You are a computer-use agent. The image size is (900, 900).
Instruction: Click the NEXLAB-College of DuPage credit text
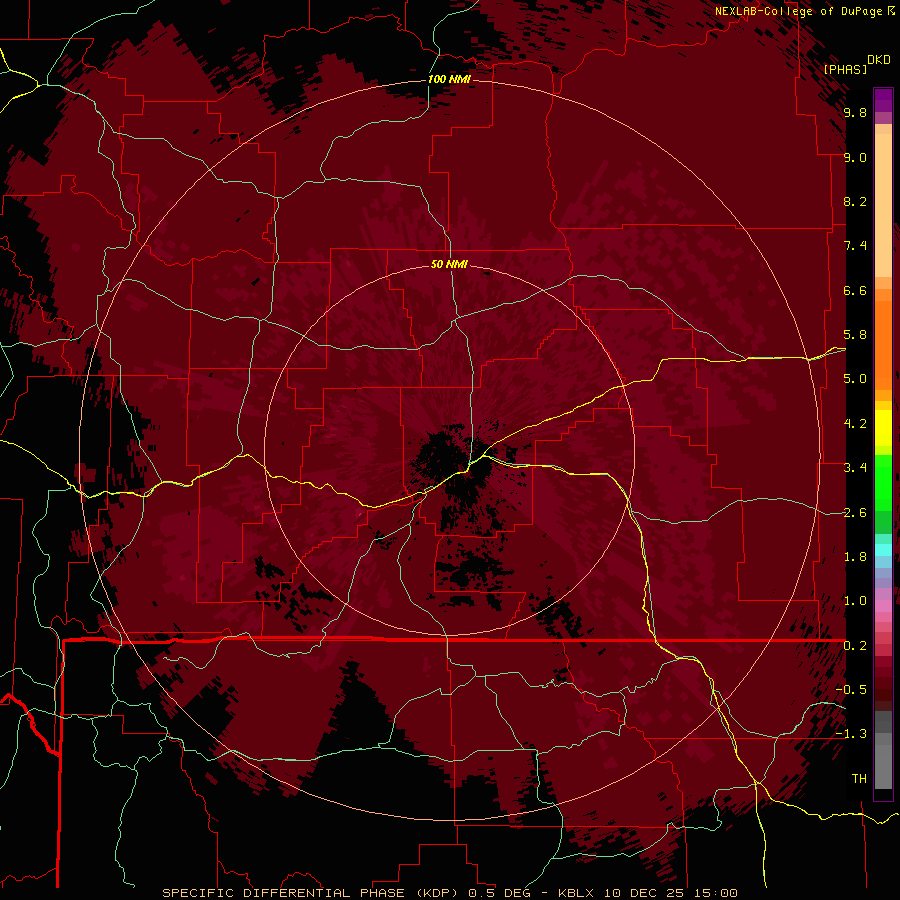(x=798, y=11)
